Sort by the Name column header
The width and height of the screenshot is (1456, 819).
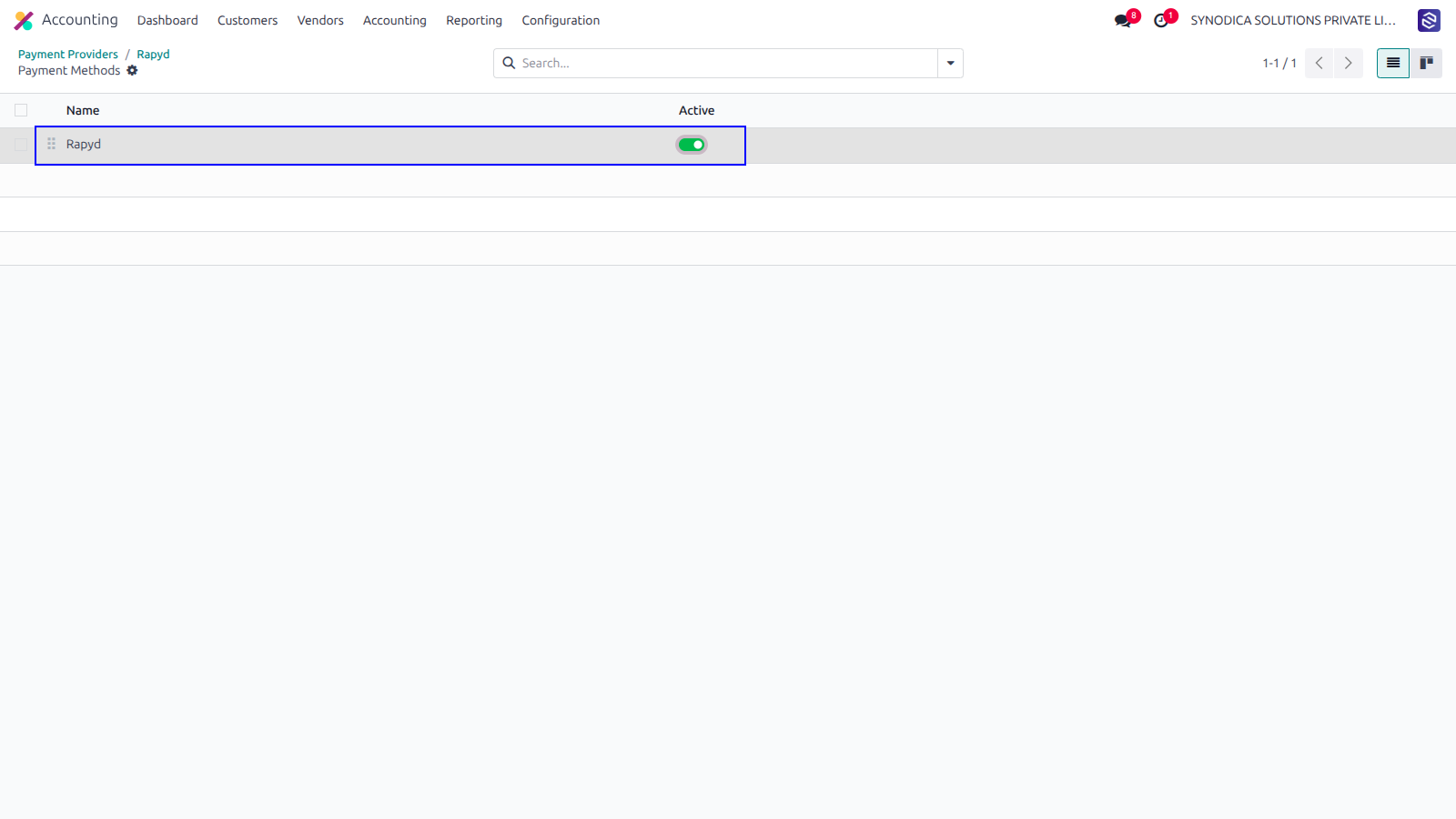pos(83,110)
